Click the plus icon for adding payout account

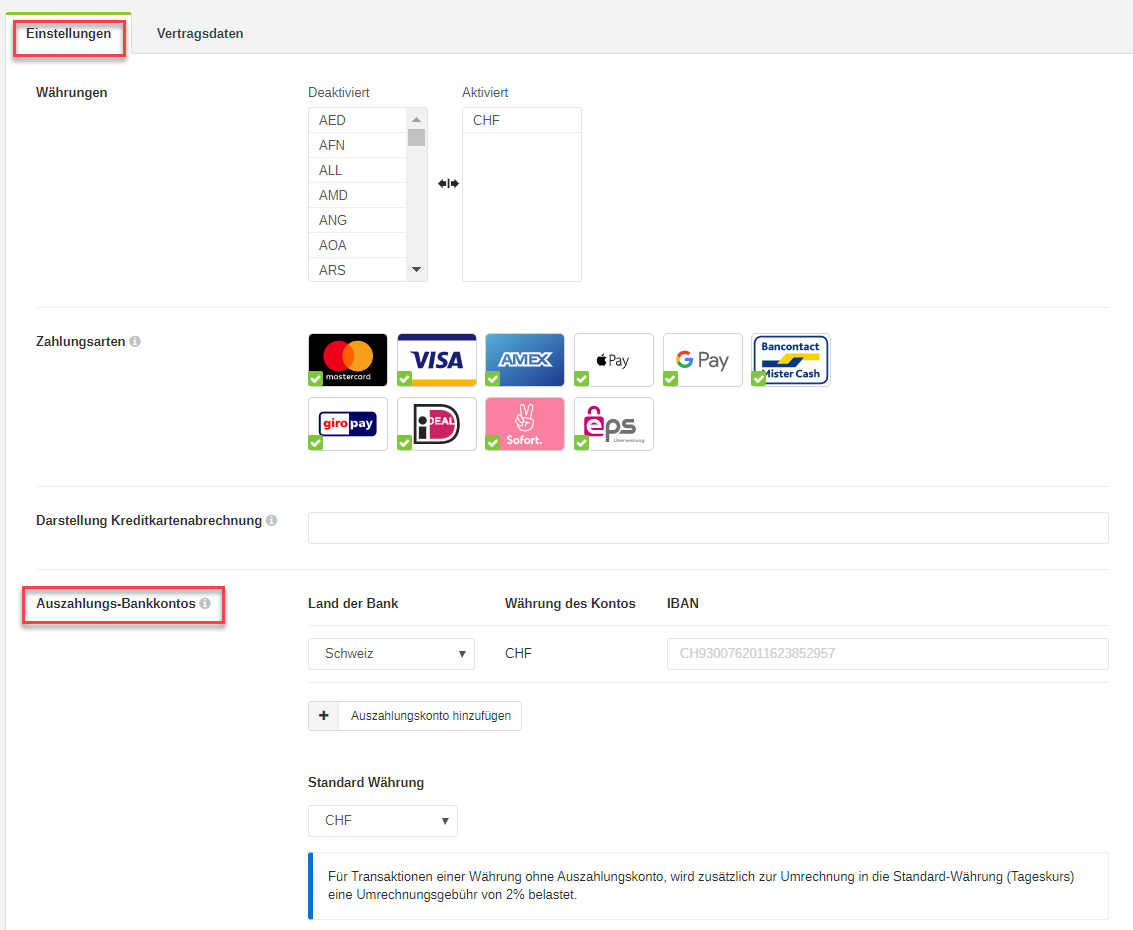pos(324,716)
